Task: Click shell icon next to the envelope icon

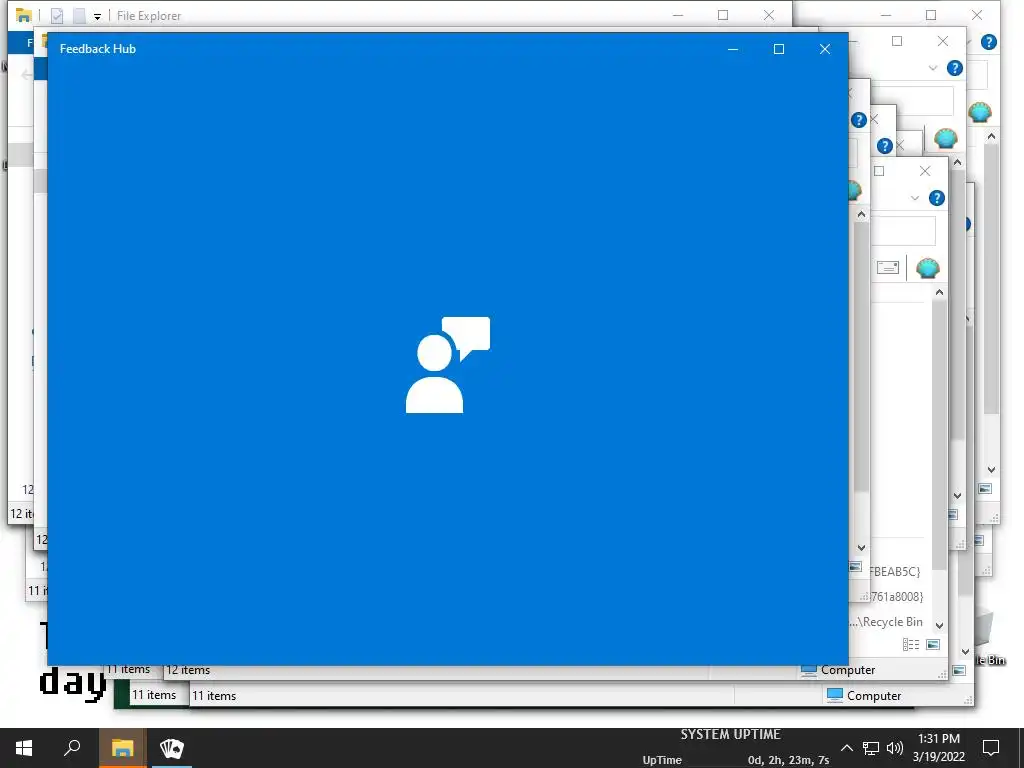Action: click(x=927, y=268)
